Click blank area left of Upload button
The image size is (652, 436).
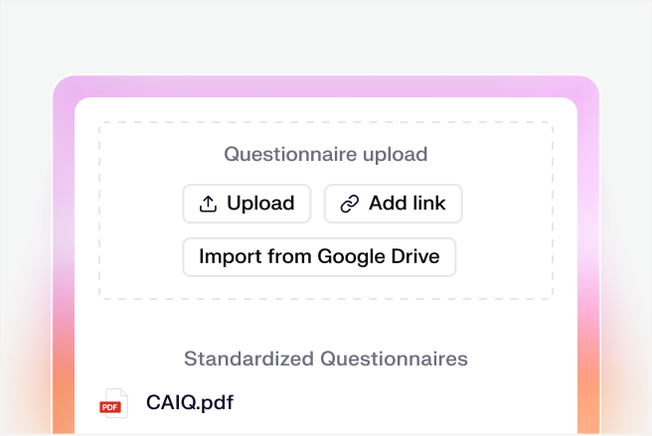[140, 204]
